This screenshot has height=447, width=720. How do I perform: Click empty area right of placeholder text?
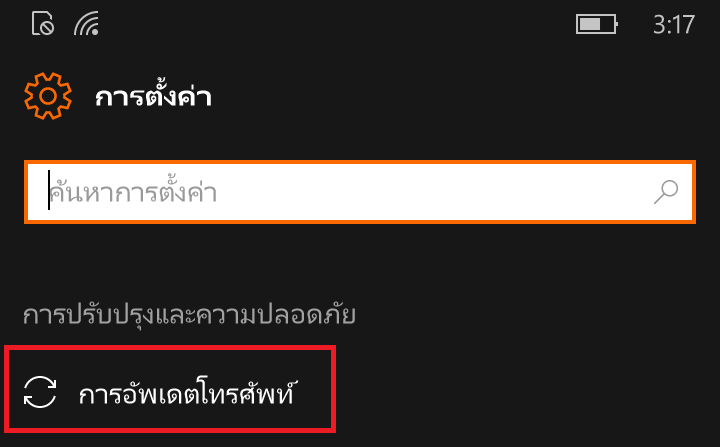[x=432, y=192]
